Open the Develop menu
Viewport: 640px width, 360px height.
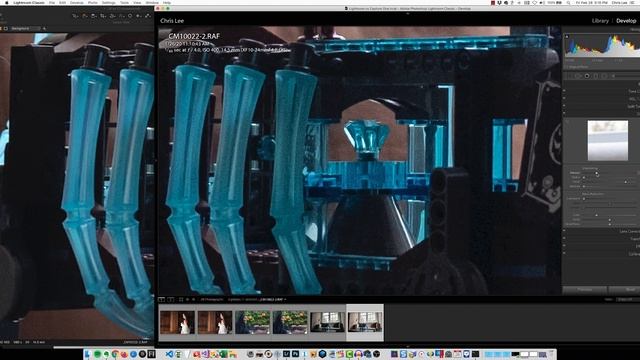[77, 3]
